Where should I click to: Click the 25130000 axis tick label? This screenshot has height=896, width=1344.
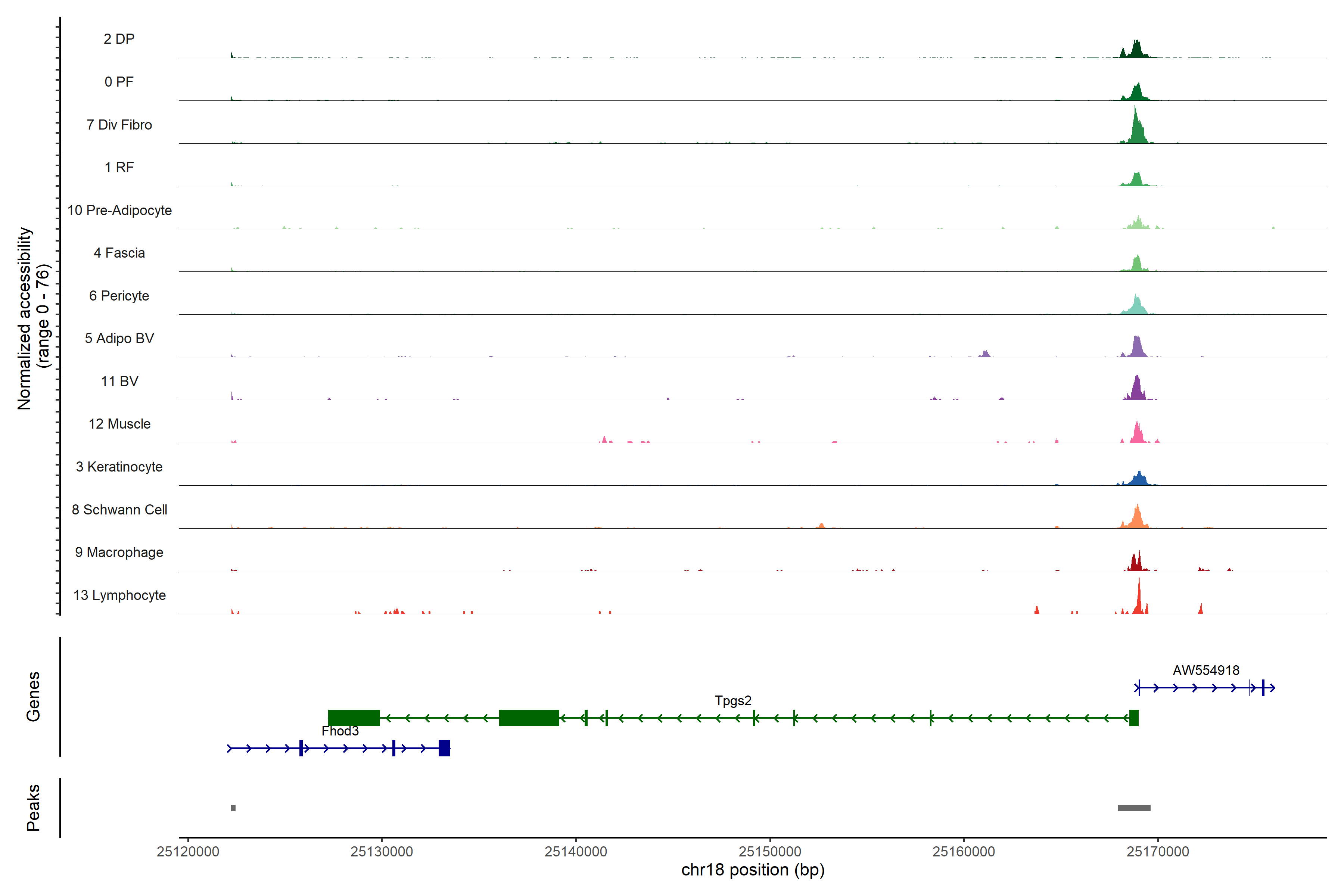click(382, 852)
